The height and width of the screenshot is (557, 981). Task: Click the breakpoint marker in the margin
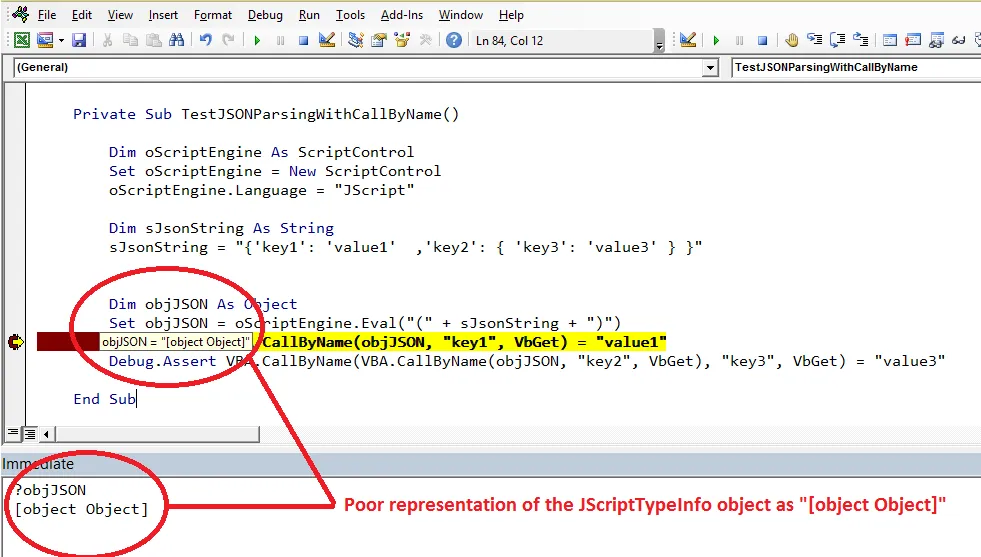[16, 342]
